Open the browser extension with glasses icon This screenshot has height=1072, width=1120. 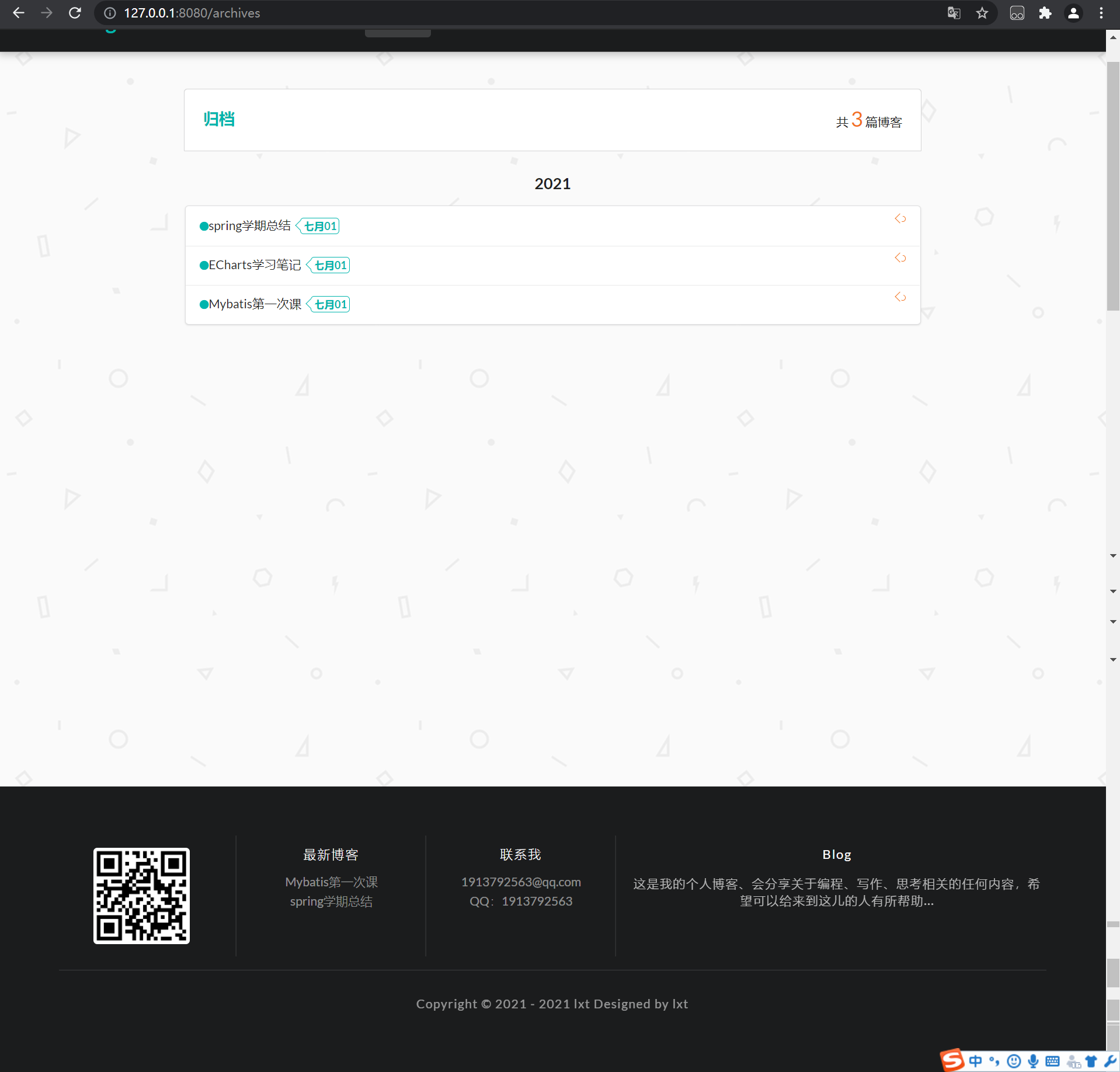pos(1017,13)
